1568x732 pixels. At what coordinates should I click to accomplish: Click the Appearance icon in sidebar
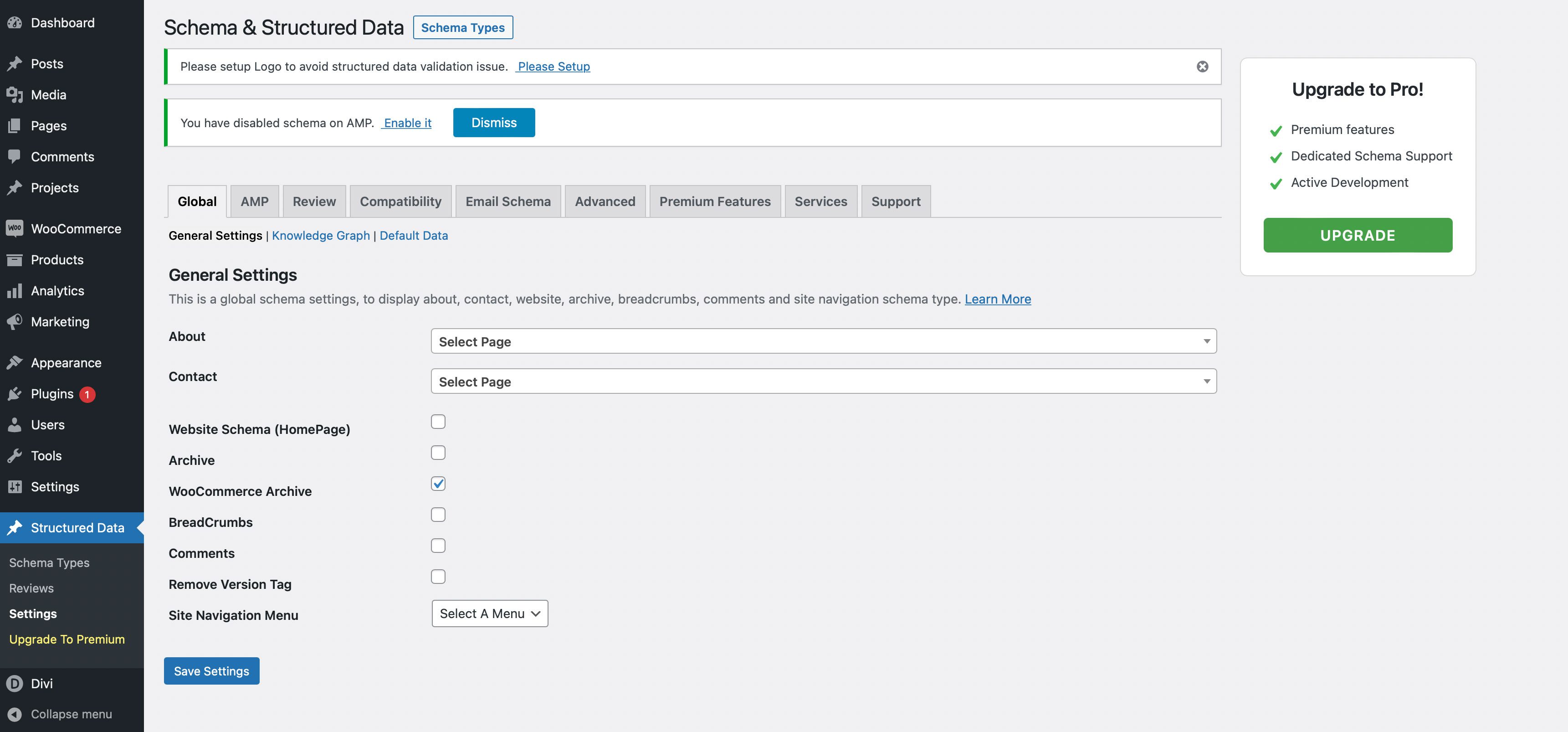coord(14,362)
